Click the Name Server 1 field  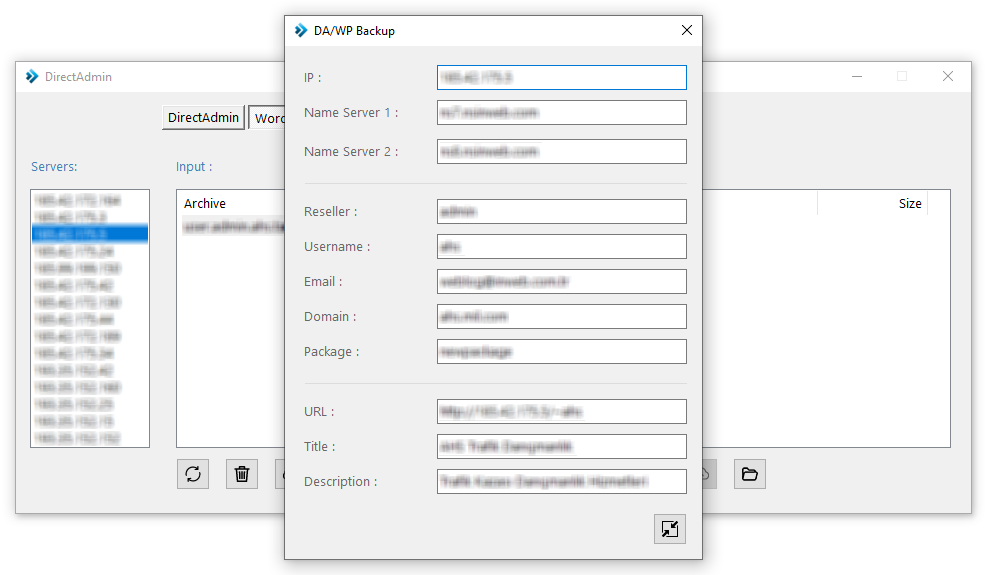tap(561, 113)
